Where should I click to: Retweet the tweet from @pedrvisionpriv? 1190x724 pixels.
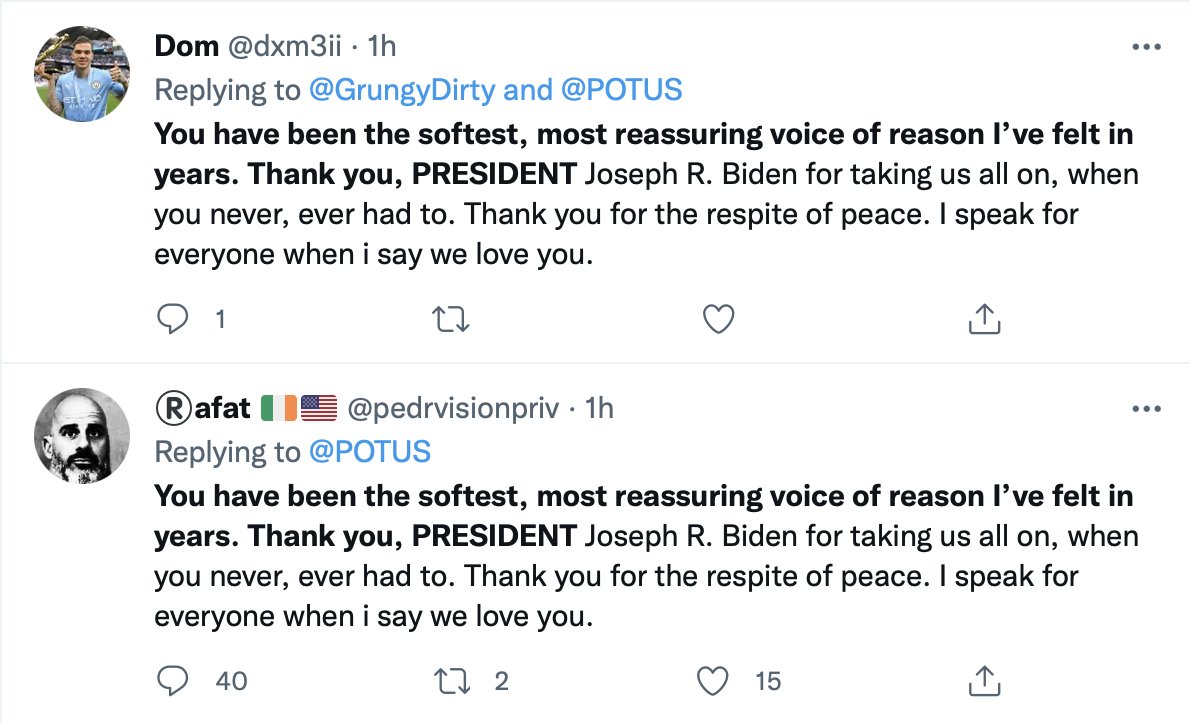tap(451, 682)
